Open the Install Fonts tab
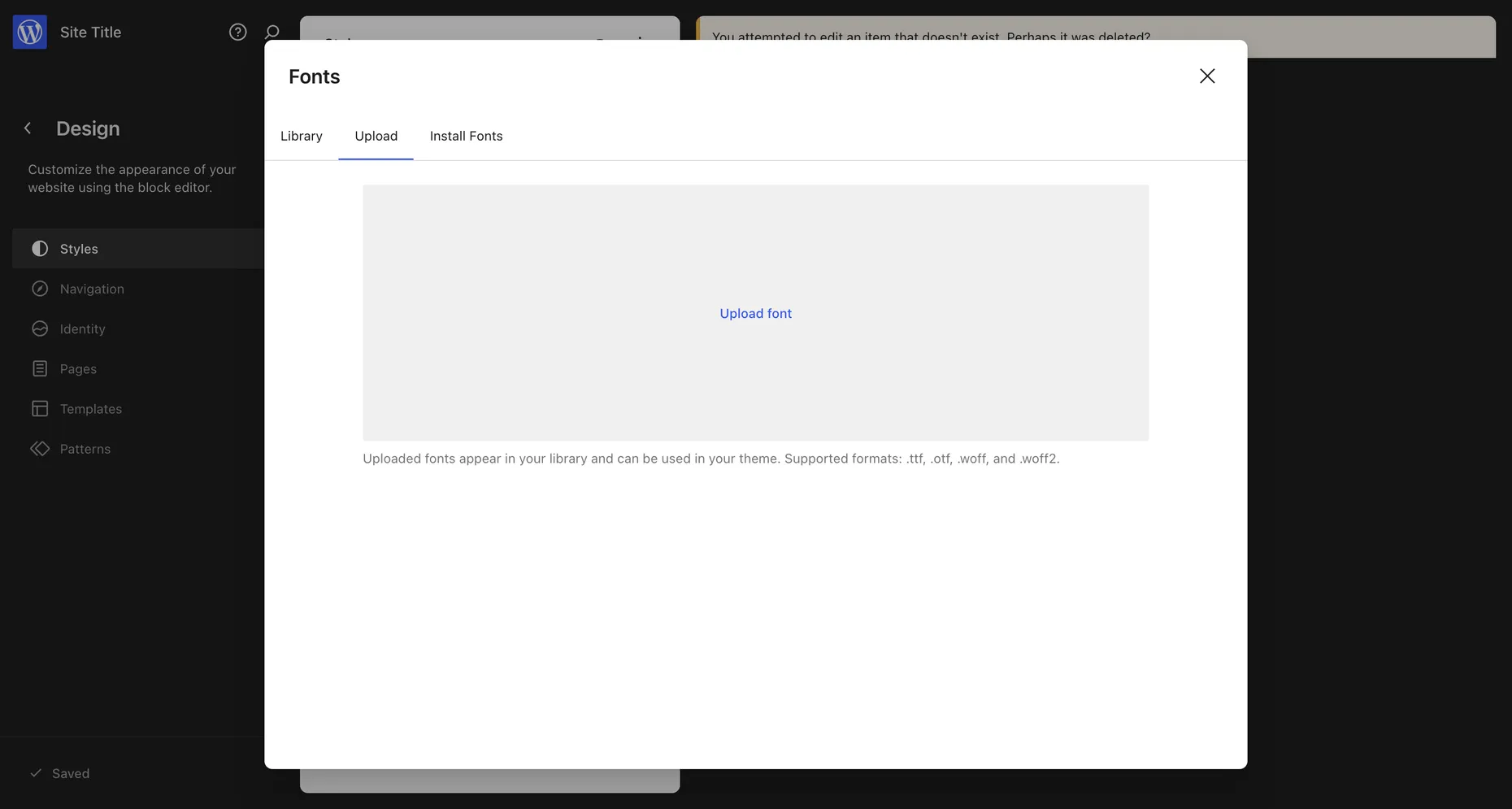 coord(466,136)
